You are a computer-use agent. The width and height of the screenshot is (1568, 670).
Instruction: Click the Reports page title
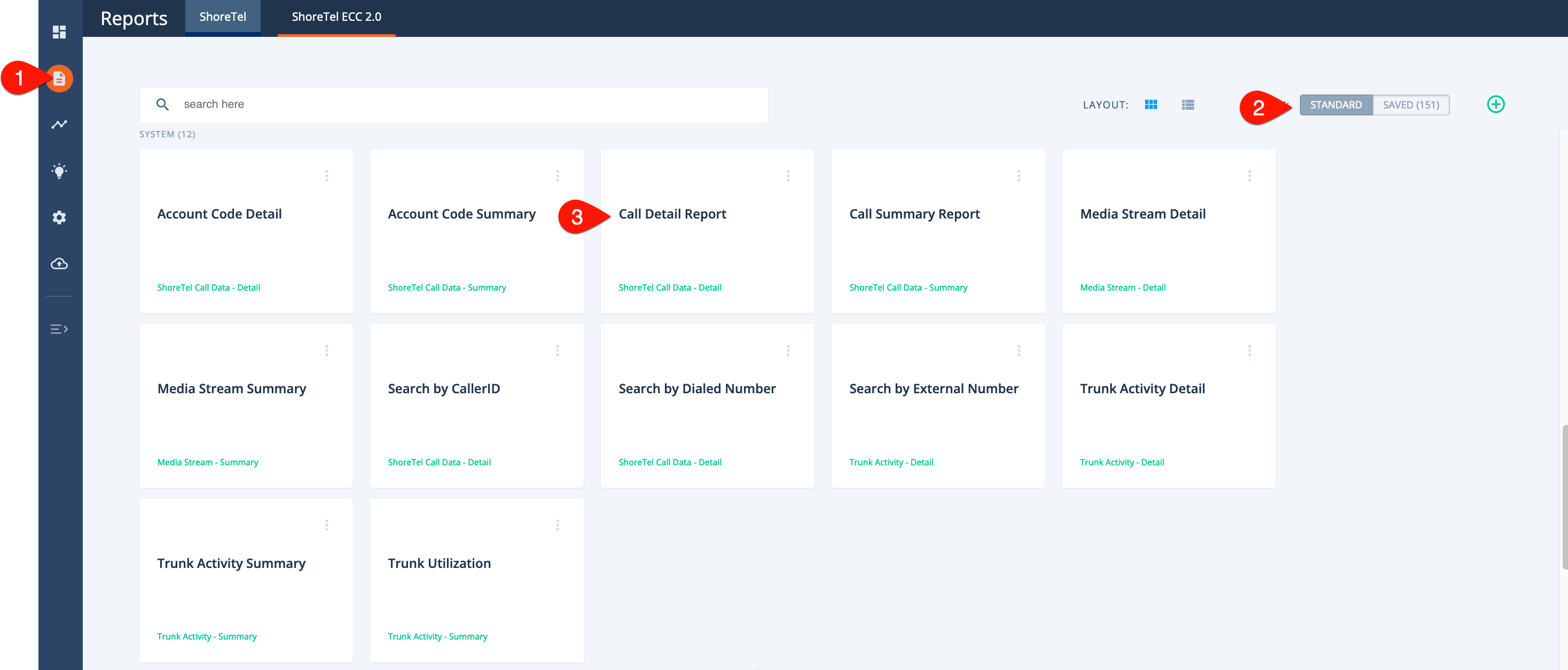click(134, 18)
